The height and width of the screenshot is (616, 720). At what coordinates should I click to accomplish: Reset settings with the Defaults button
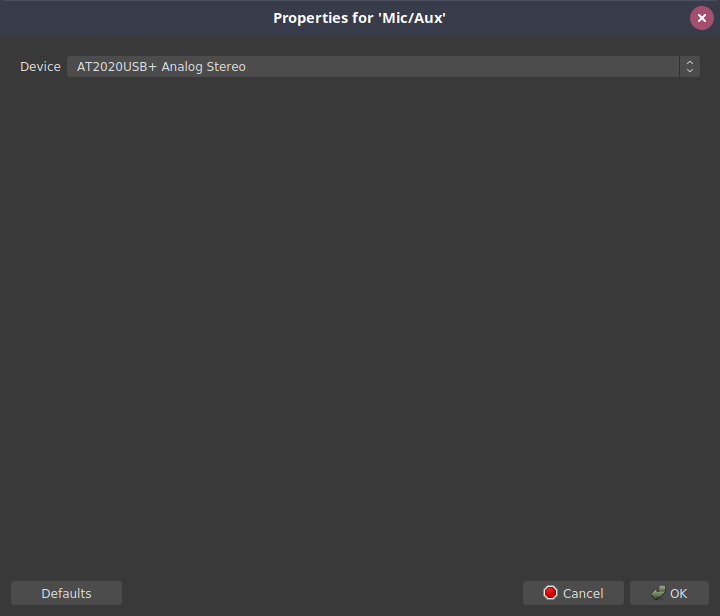(67, 593)
